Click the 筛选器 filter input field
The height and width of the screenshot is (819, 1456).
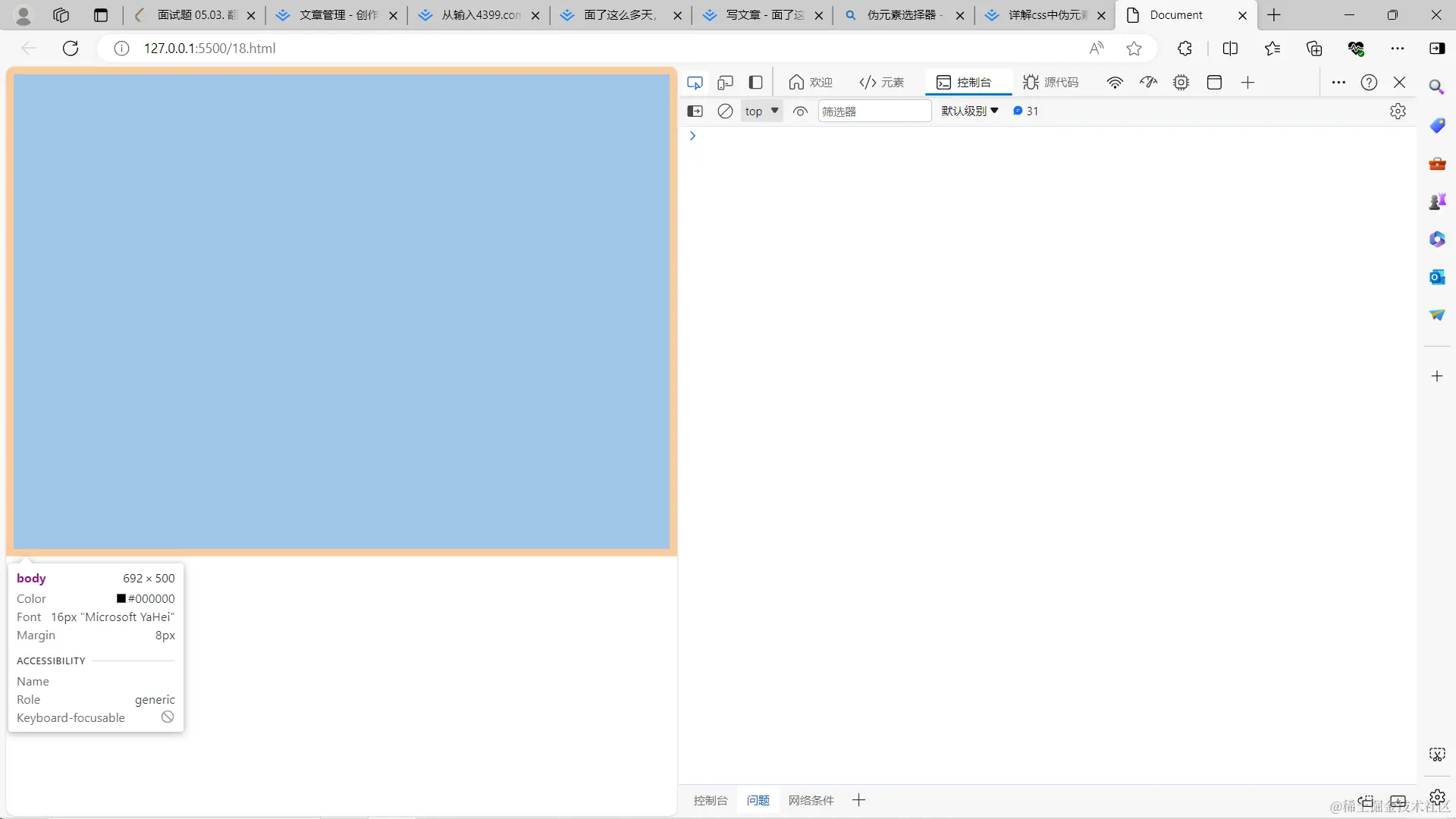[874, 111]
